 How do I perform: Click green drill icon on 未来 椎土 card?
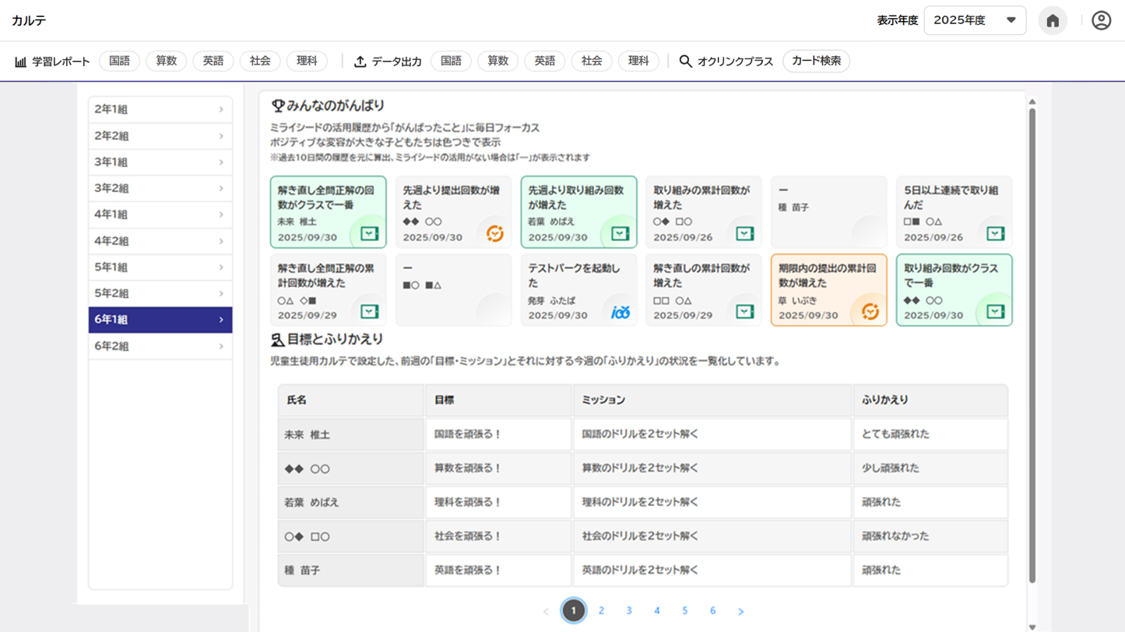pyautogui.click(x=369, y=234)
